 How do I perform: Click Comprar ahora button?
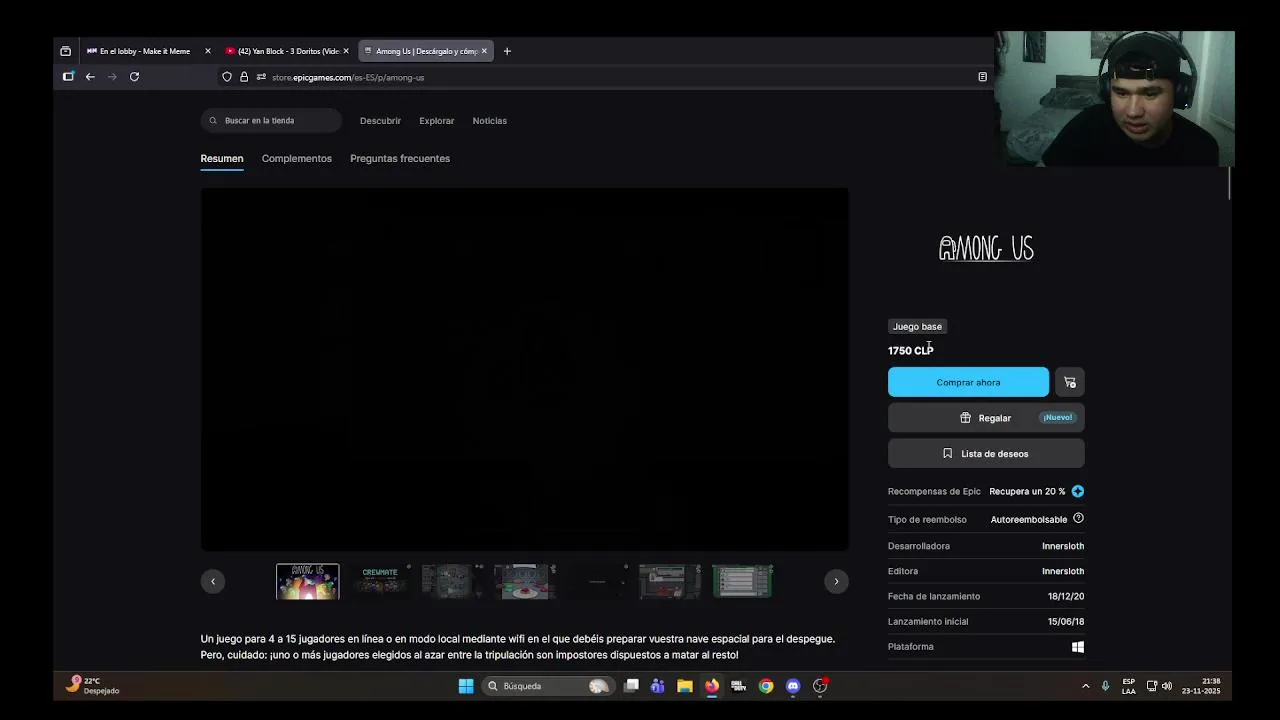point(968,382)
